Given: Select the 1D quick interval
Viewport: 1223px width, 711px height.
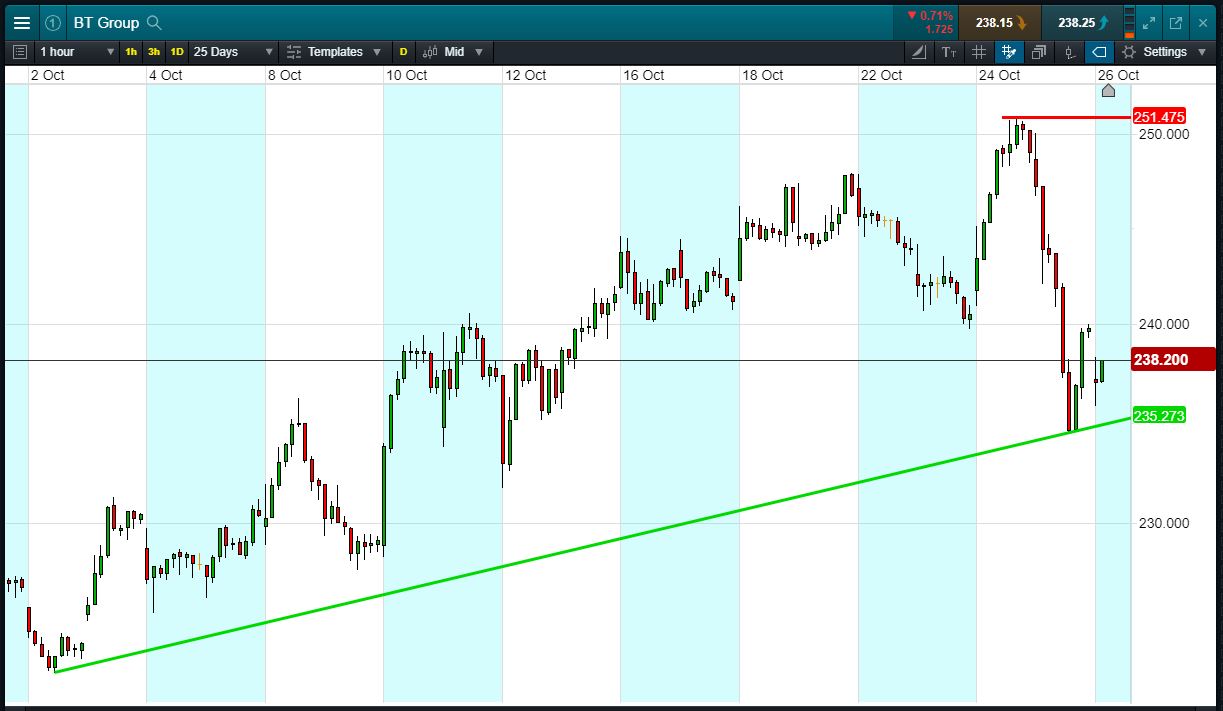Looking at the screenshot, I should click(177, 51).
